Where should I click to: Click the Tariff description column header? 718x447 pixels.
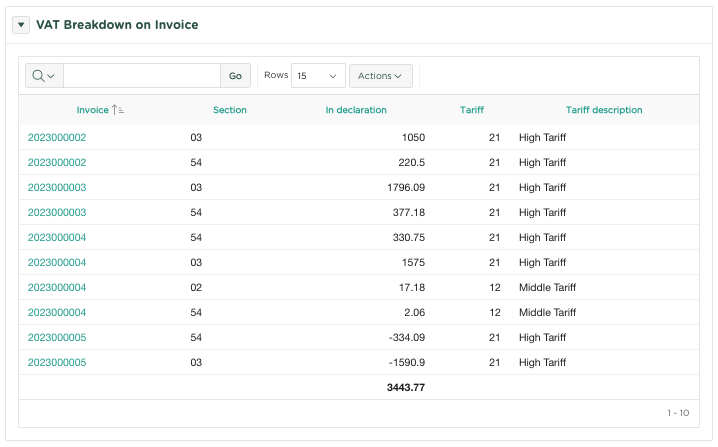[604, 110]
